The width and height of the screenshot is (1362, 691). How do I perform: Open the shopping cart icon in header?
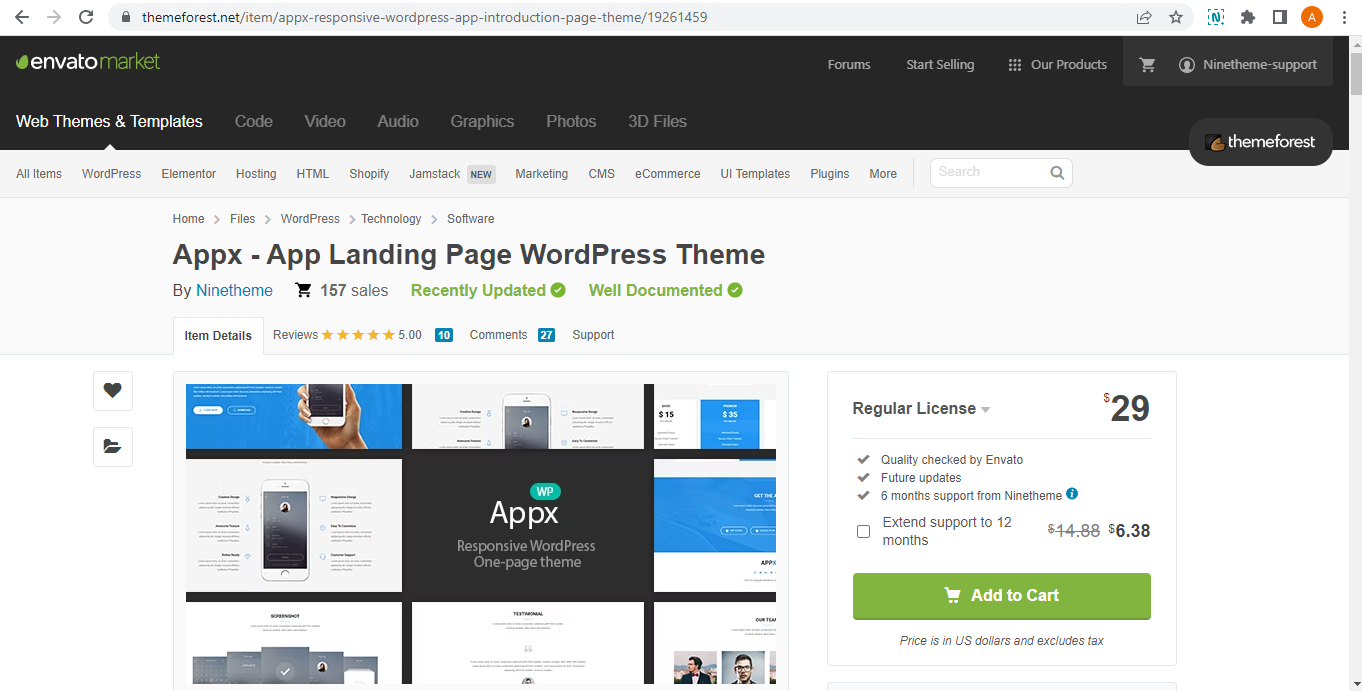1147,65
